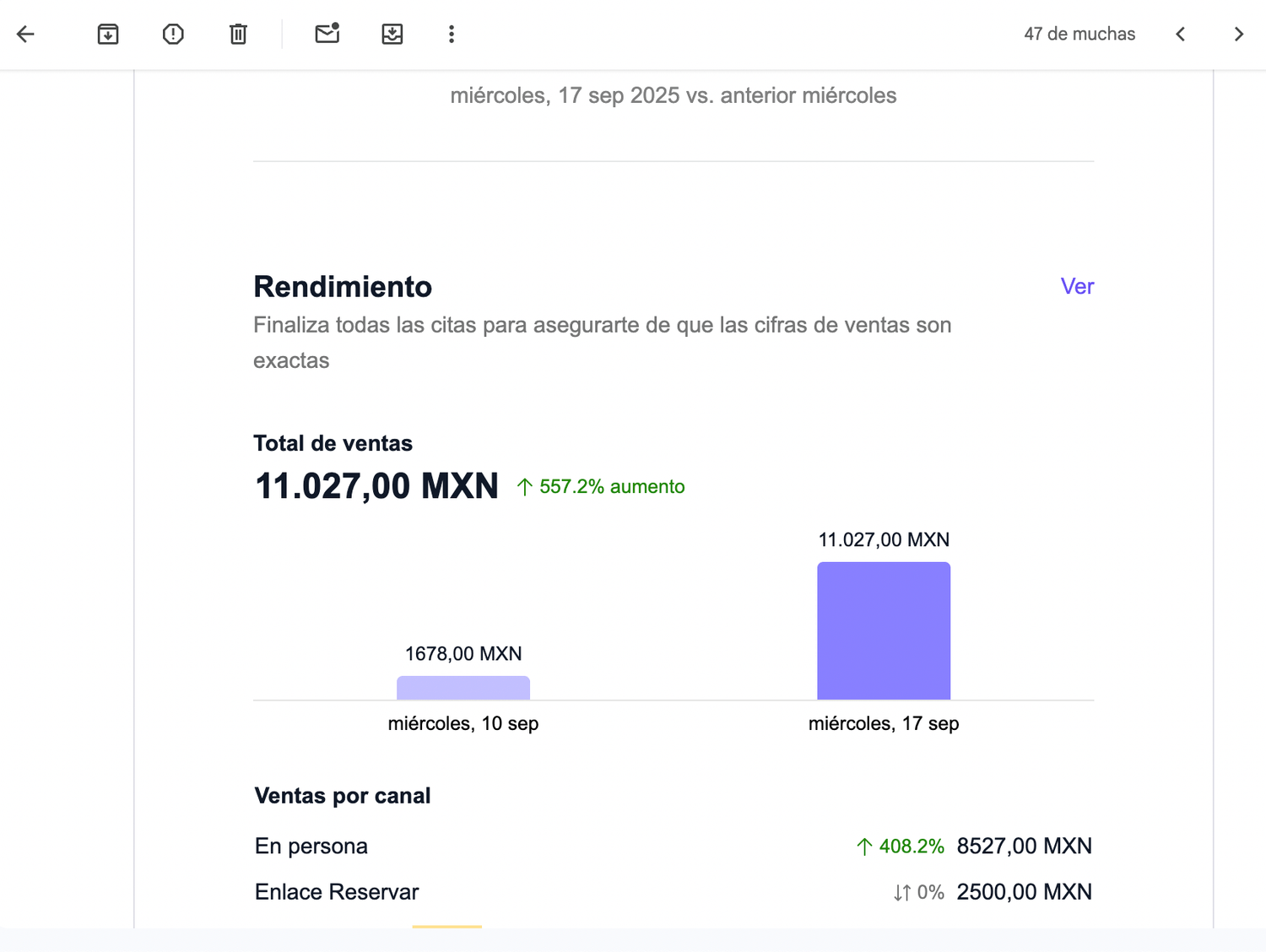Click the Enlace Reservar channel row

pyautogui.click(x=337, y=892)
